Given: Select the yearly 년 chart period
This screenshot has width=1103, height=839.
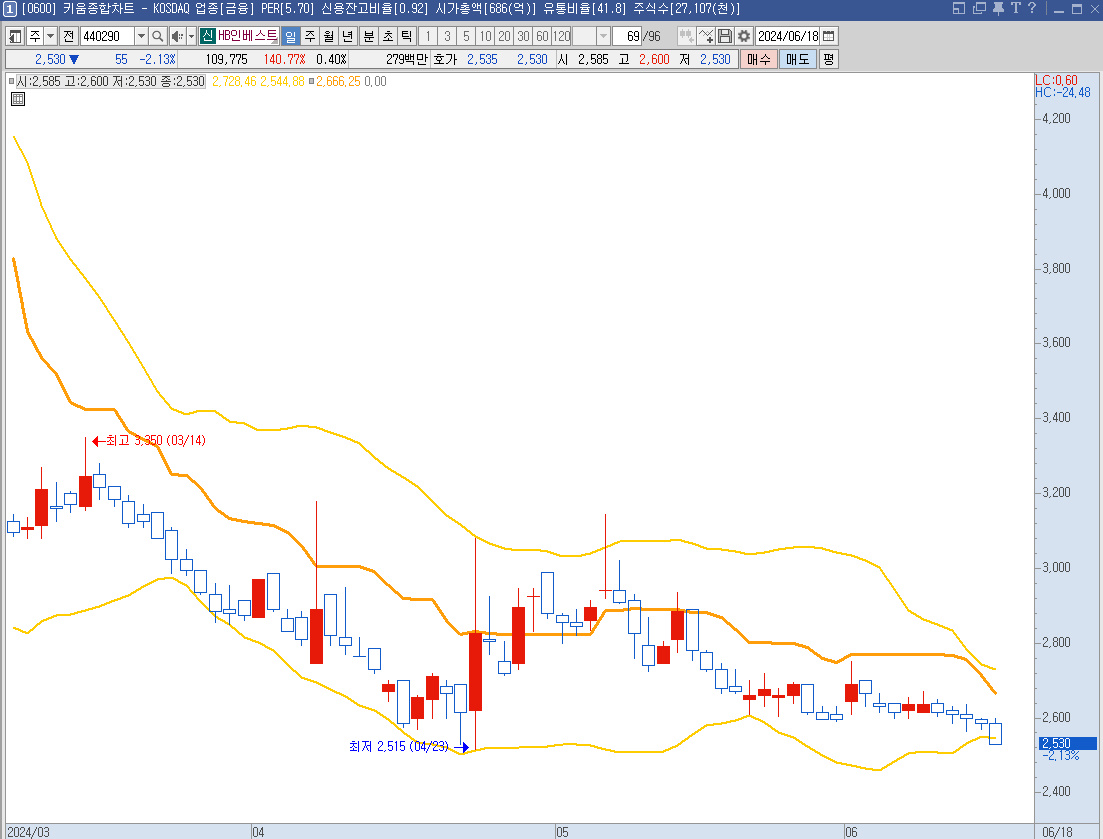Looking at the screenshot, I should (x=348, y=36).
